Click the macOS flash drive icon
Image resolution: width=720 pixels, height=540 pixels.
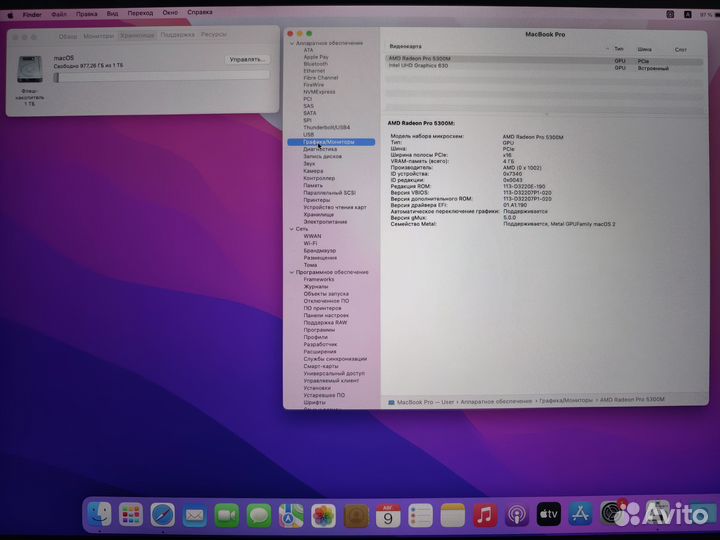tap(30, 69)
